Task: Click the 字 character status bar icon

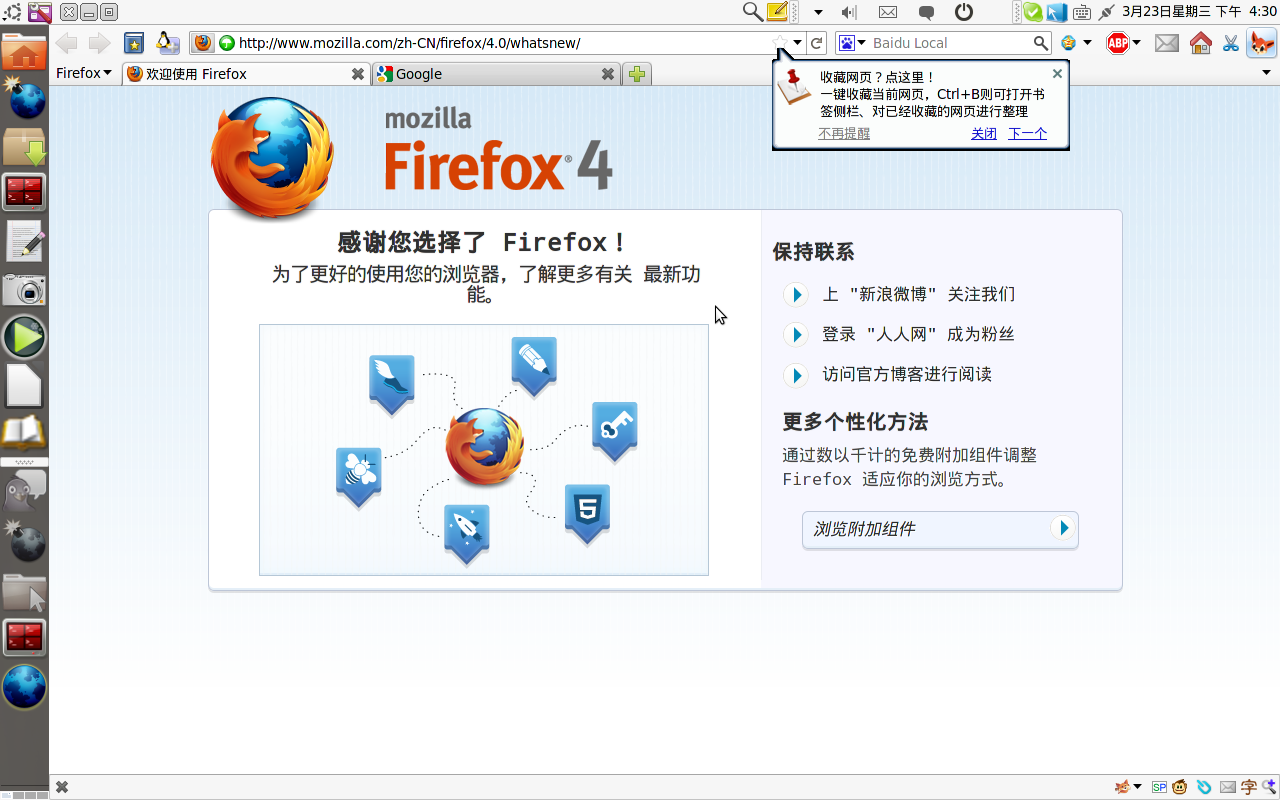Action: tap(1249, 787)
